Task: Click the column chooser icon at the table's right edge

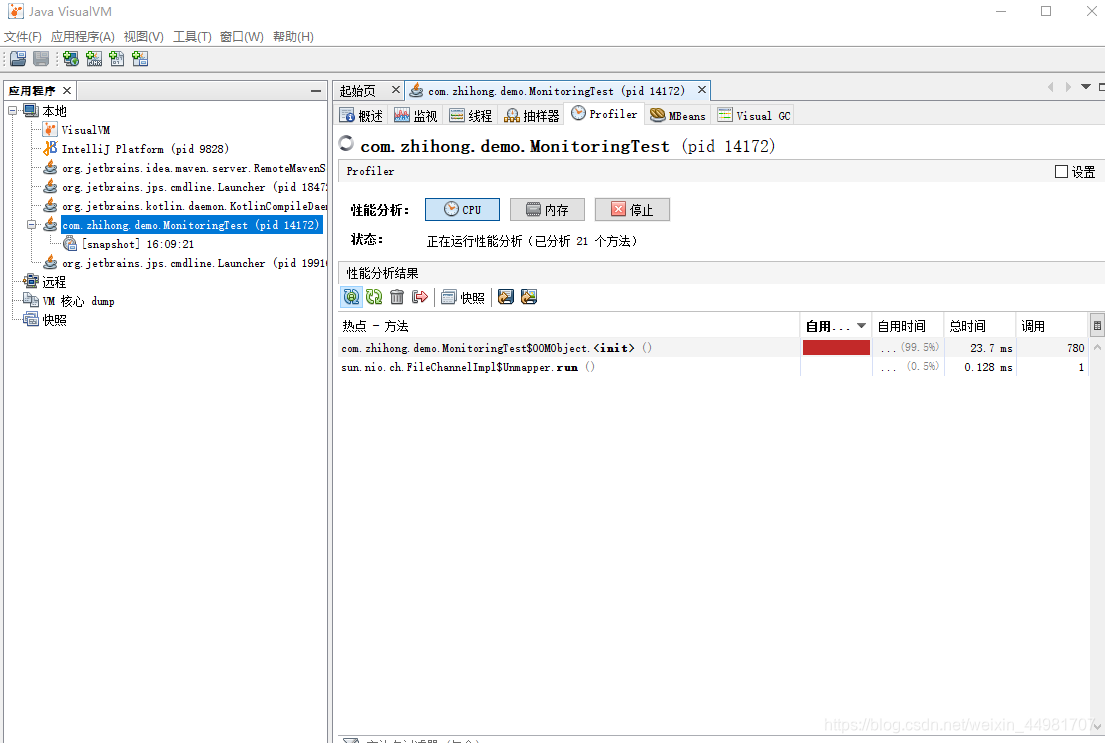Action: click(x=1097, y=326)
